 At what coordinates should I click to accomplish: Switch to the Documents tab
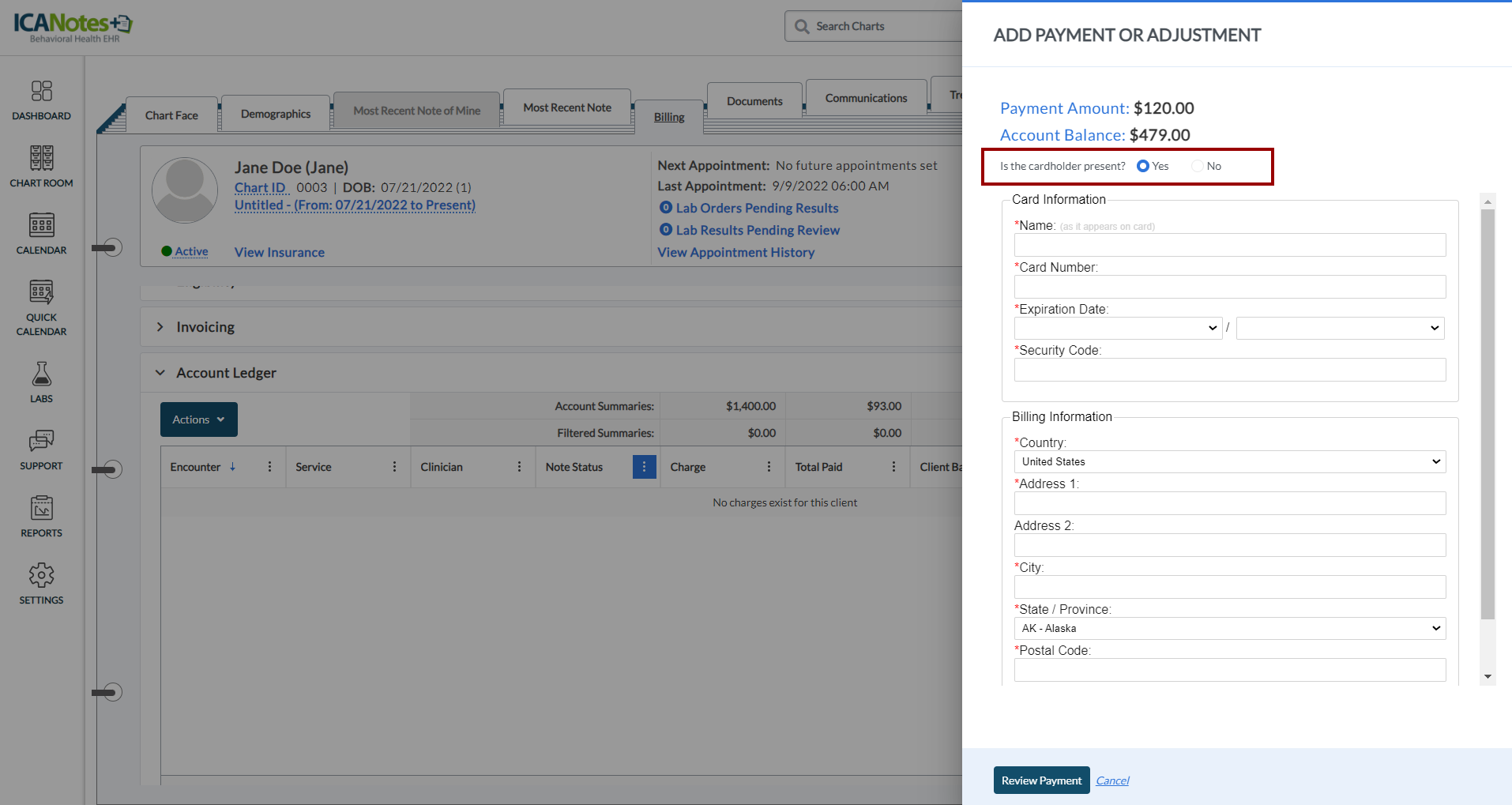click(x=754, y=101)
